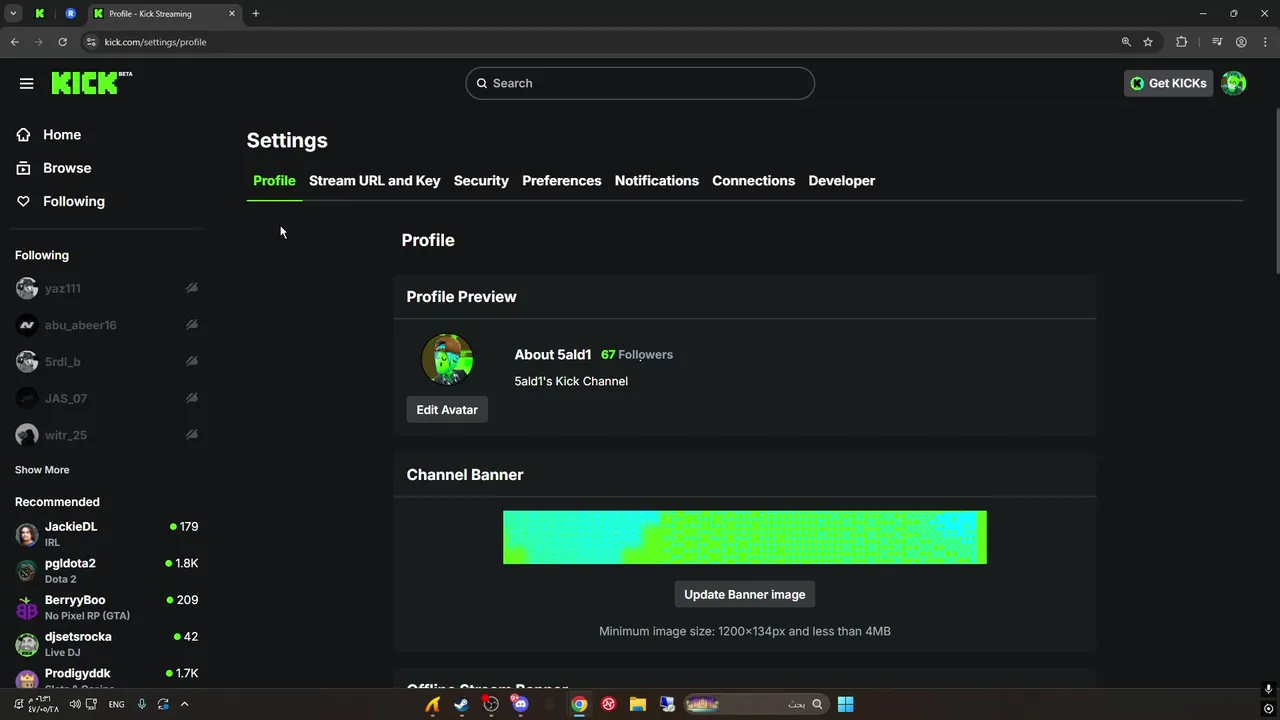Click the Edit Avatar button
This screenshot has width=1280, height=720.
(x=447, y=410)
